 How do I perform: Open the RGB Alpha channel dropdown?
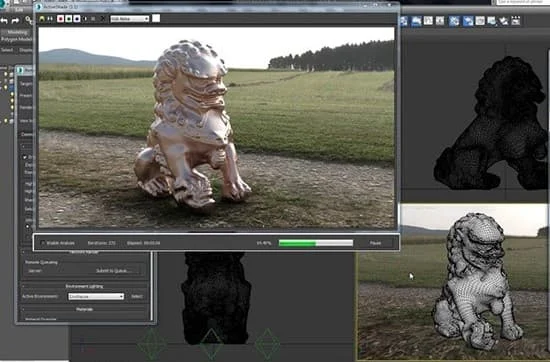pos(130,19)
